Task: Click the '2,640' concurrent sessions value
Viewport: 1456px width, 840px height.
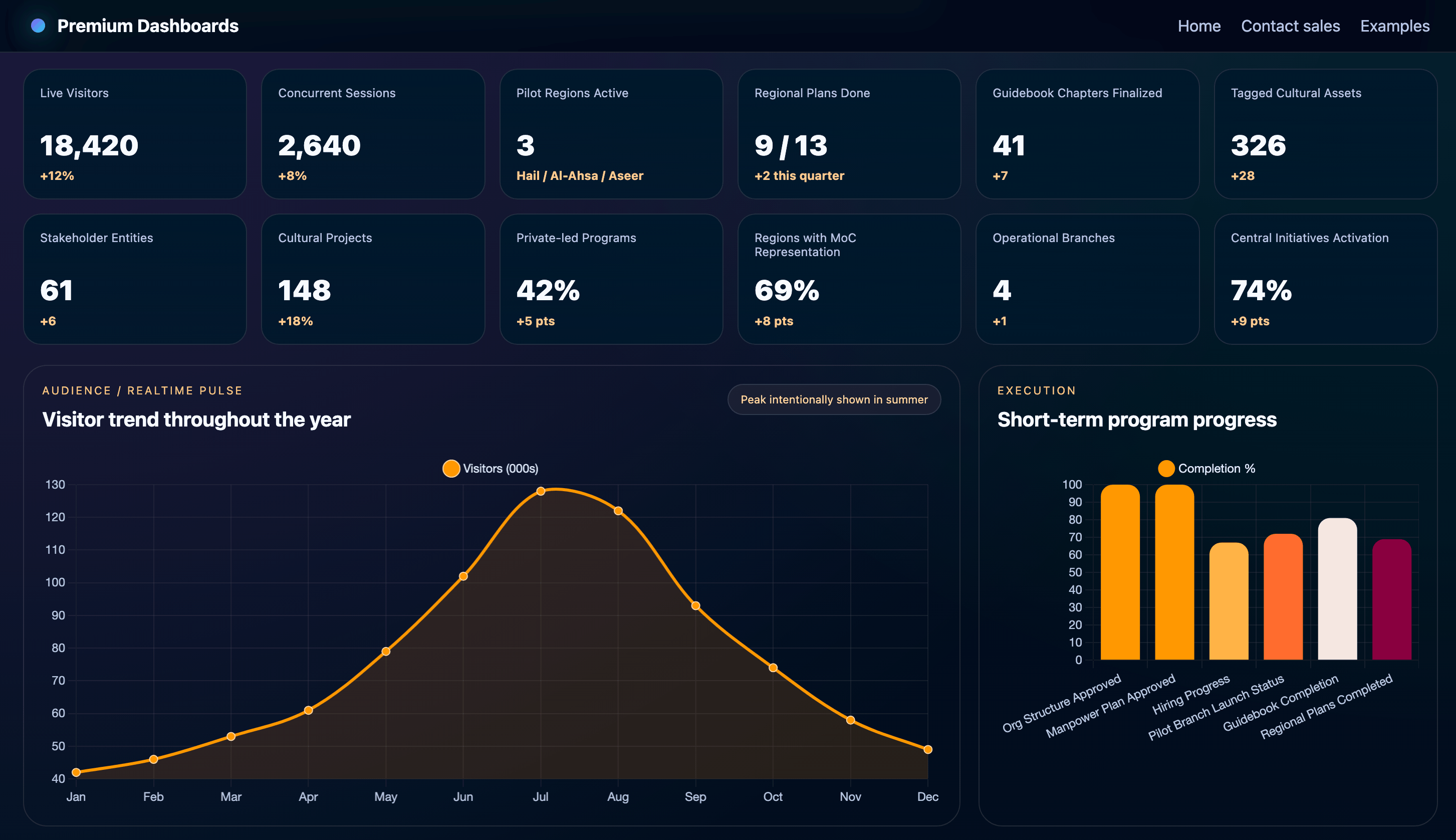Action: [x=320, y=145]
